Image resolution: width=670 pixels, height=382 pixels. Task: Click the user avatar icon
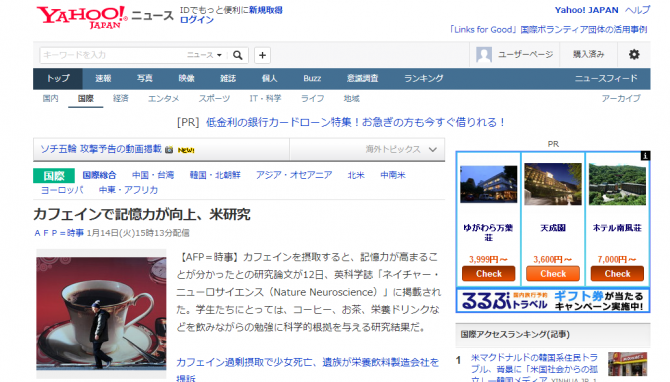[x=484, y=55]
